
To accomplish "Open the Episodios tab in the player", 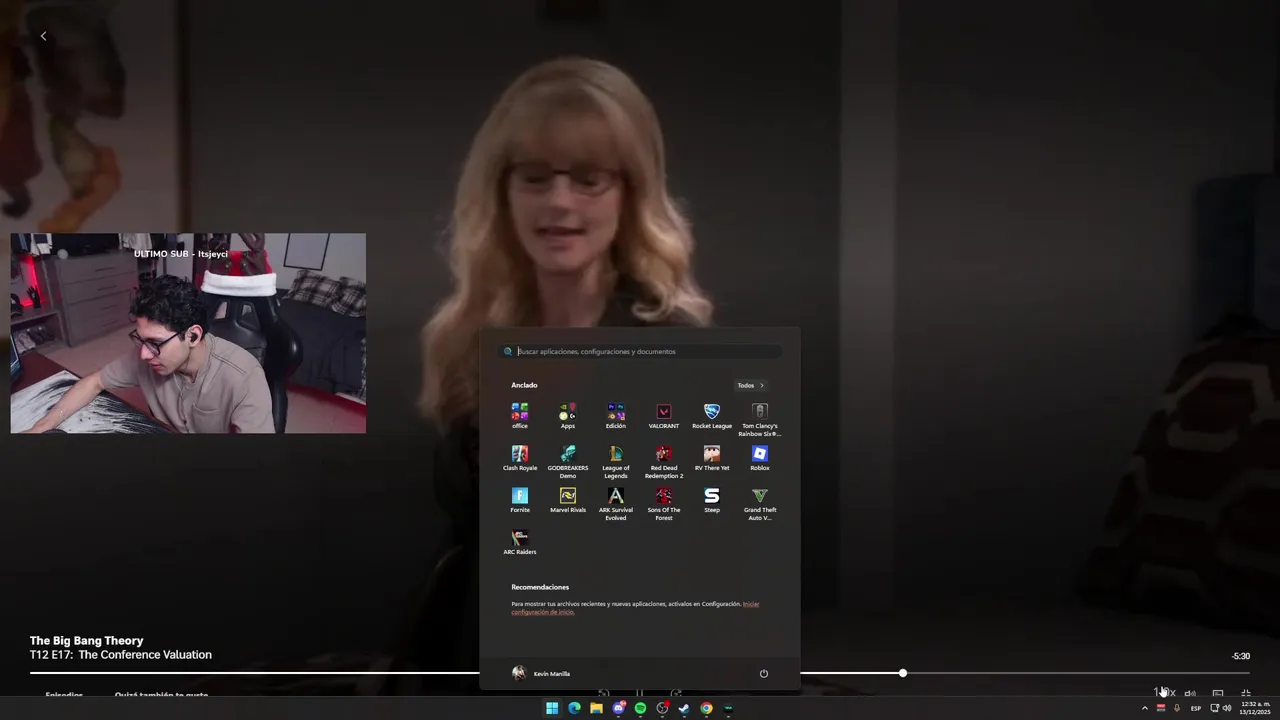I will tap(64, 694).
